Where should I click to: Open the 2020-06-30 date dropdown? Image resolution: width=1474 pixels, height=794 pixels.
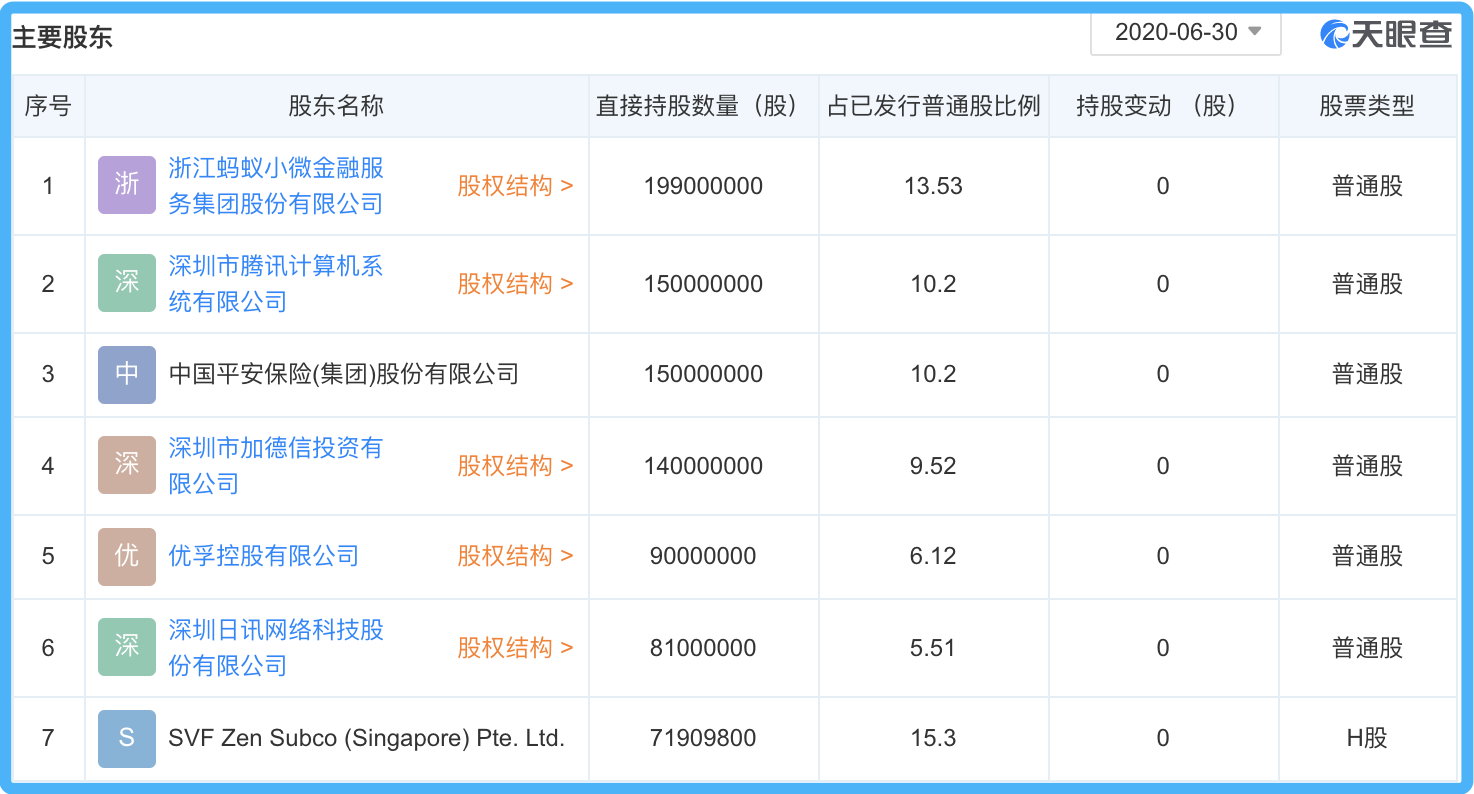1185,31
